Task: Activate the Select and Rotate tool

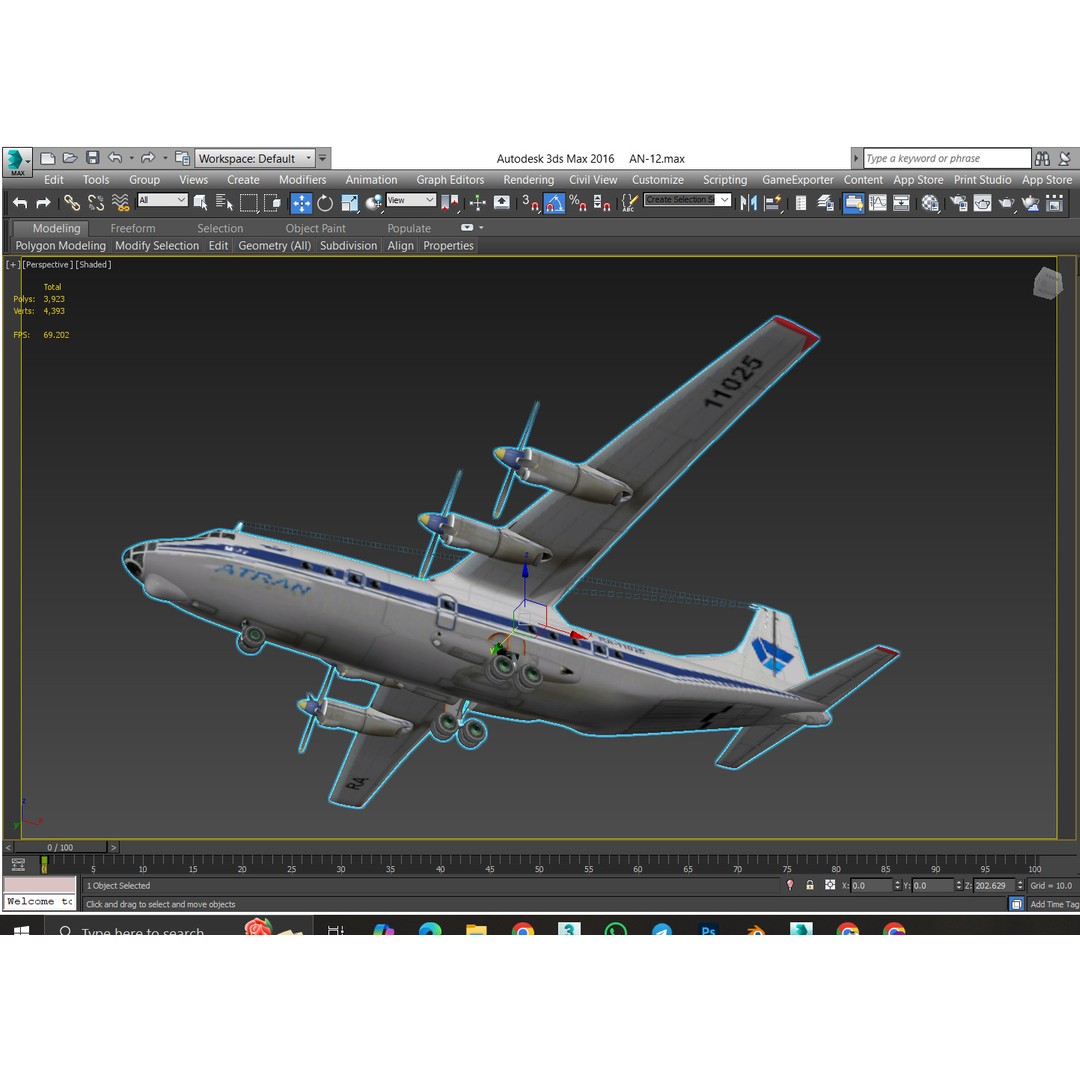Action: (325, 203)
